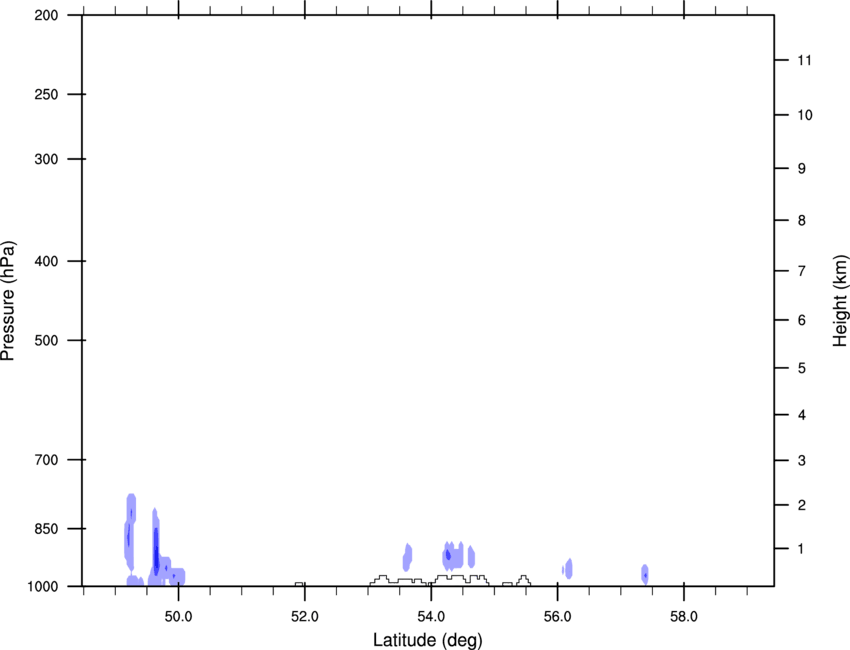
Task: Select the 700 pressure tick label
Action: pos(46,460)
